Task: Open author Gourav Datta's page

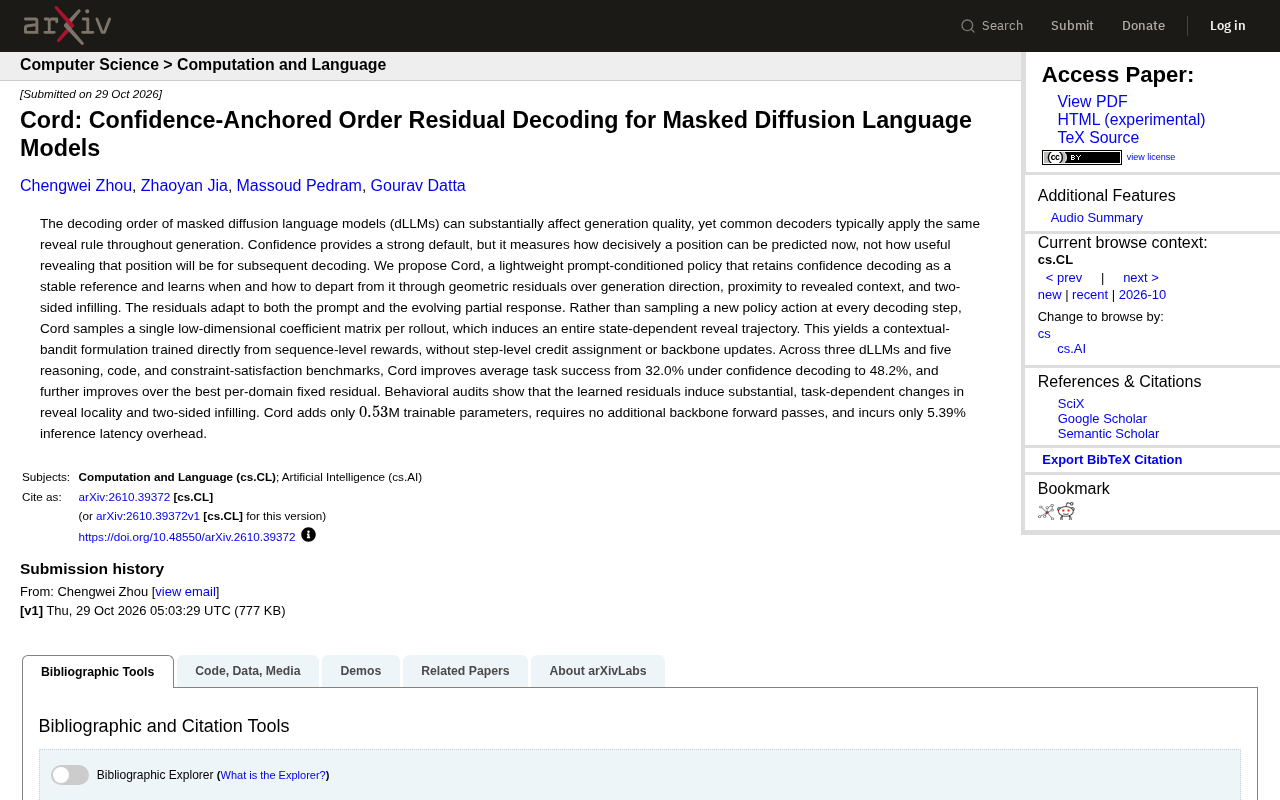Action: point(418,186)
